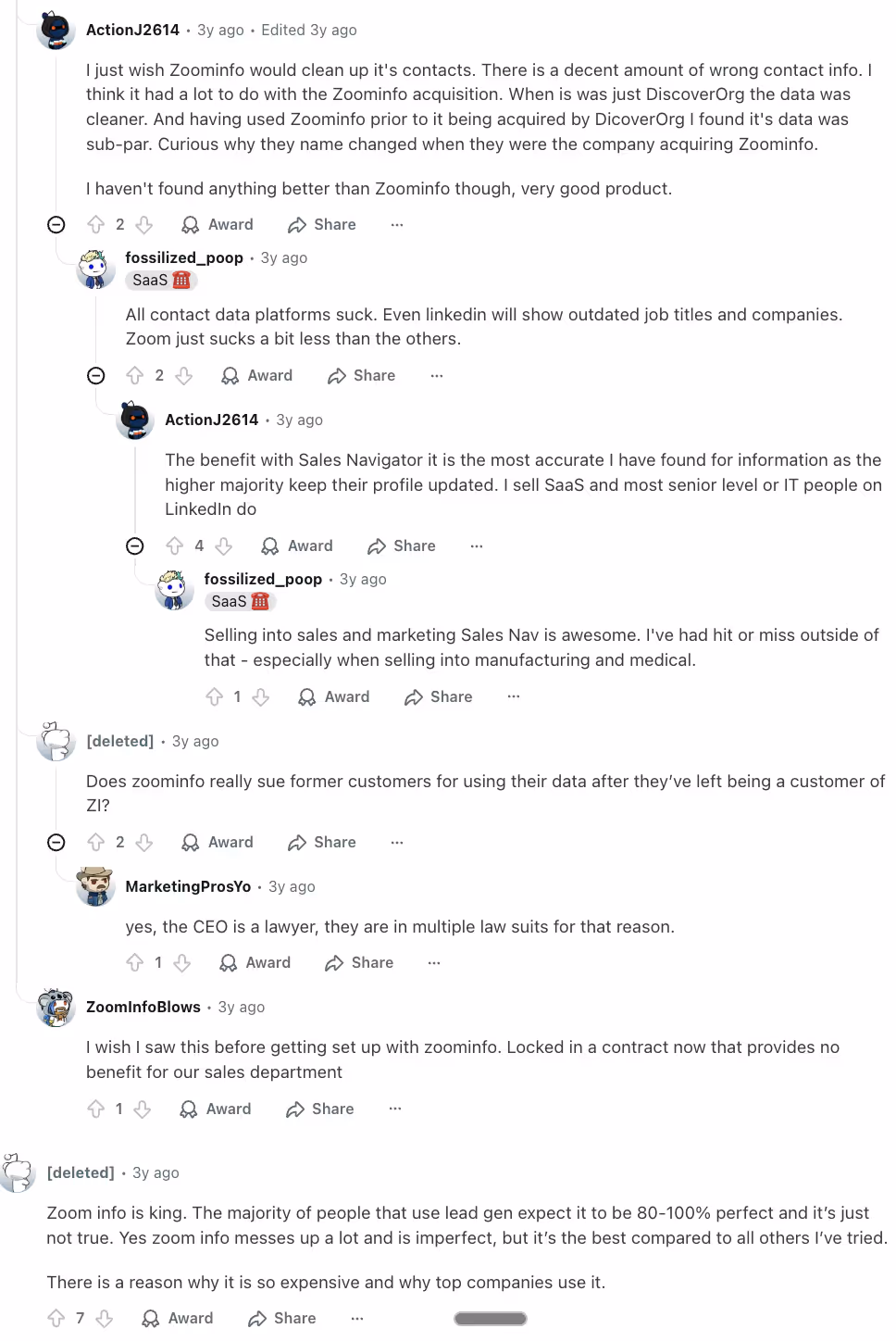This screenshot has height=1341, width=896.
Task: Open more options menu on ActionJ2614's top comment
Action: point(396,224)
